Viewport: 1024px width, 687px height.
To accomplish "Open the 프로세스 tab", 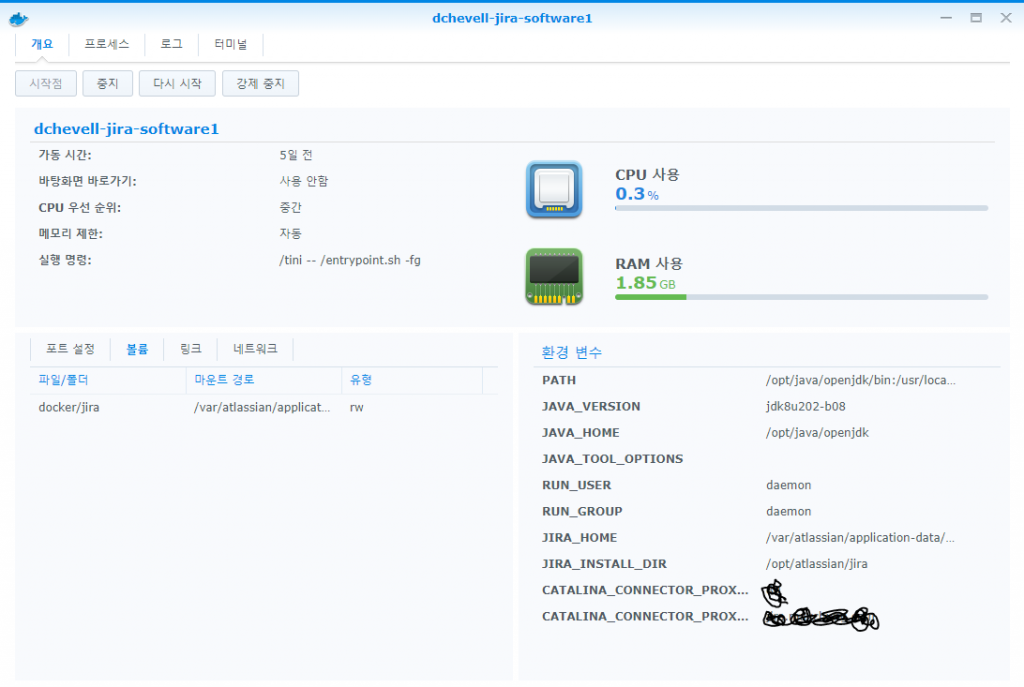I will pyautogui.click(x=106, y=44).
